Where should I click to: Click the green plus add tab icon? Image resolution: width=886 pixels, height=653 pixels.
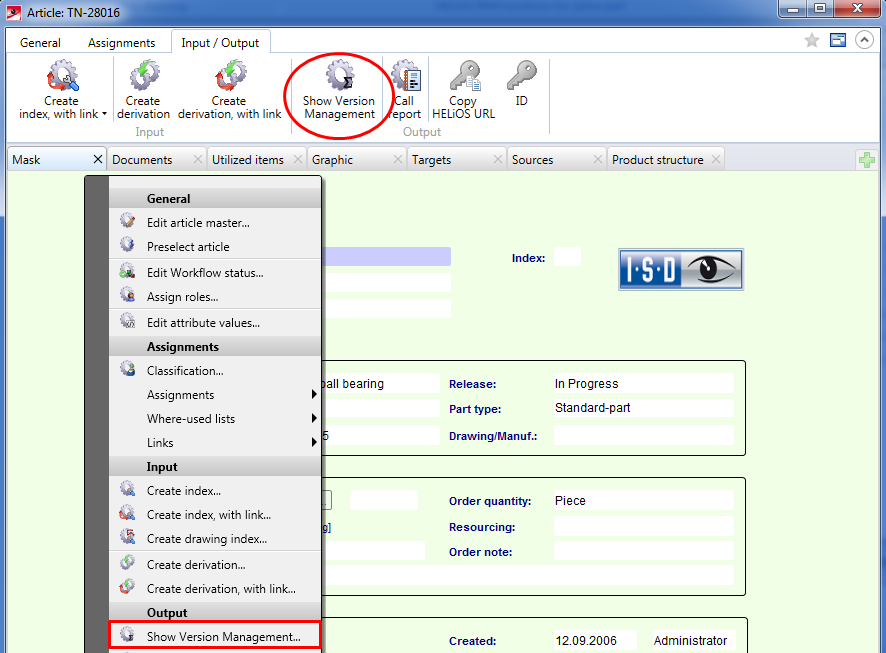pyautogui.click(x=866, y=160)
